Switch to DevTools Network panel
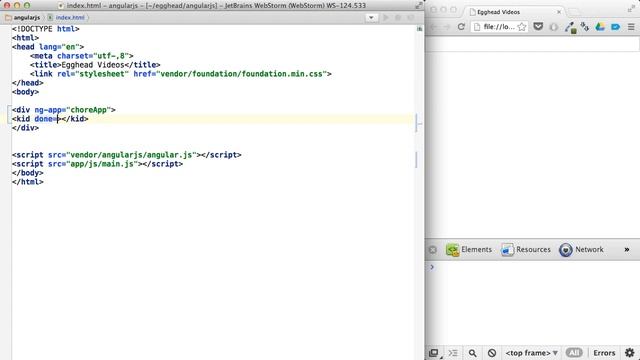Viewport: 640px width, 360px height. coord(581,249)
